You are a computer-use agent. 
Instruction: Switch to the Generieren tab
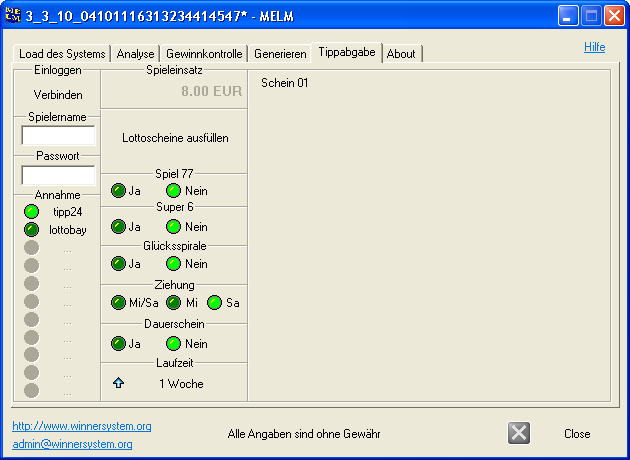(280, 54)
